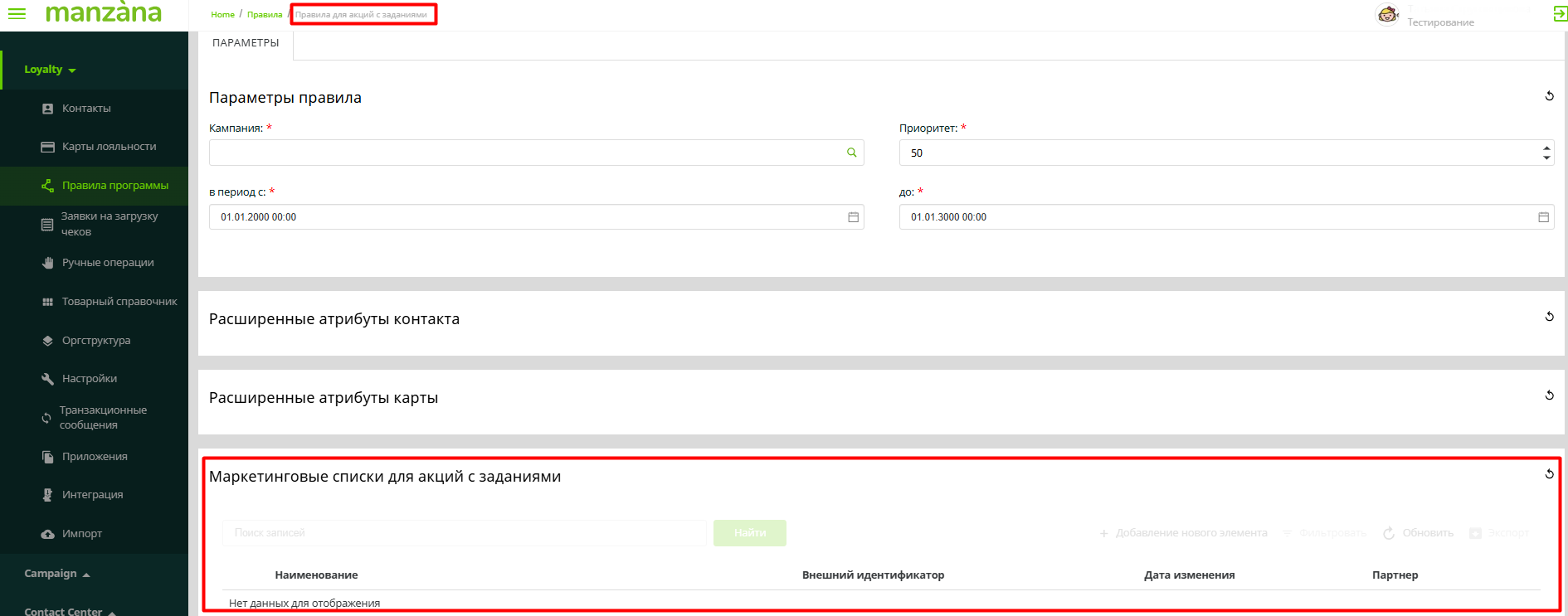This screenshot has height=616, width=1568.
Task: Reset Расширенные атрибуты карты section
Action: (x=1549, y=395)
